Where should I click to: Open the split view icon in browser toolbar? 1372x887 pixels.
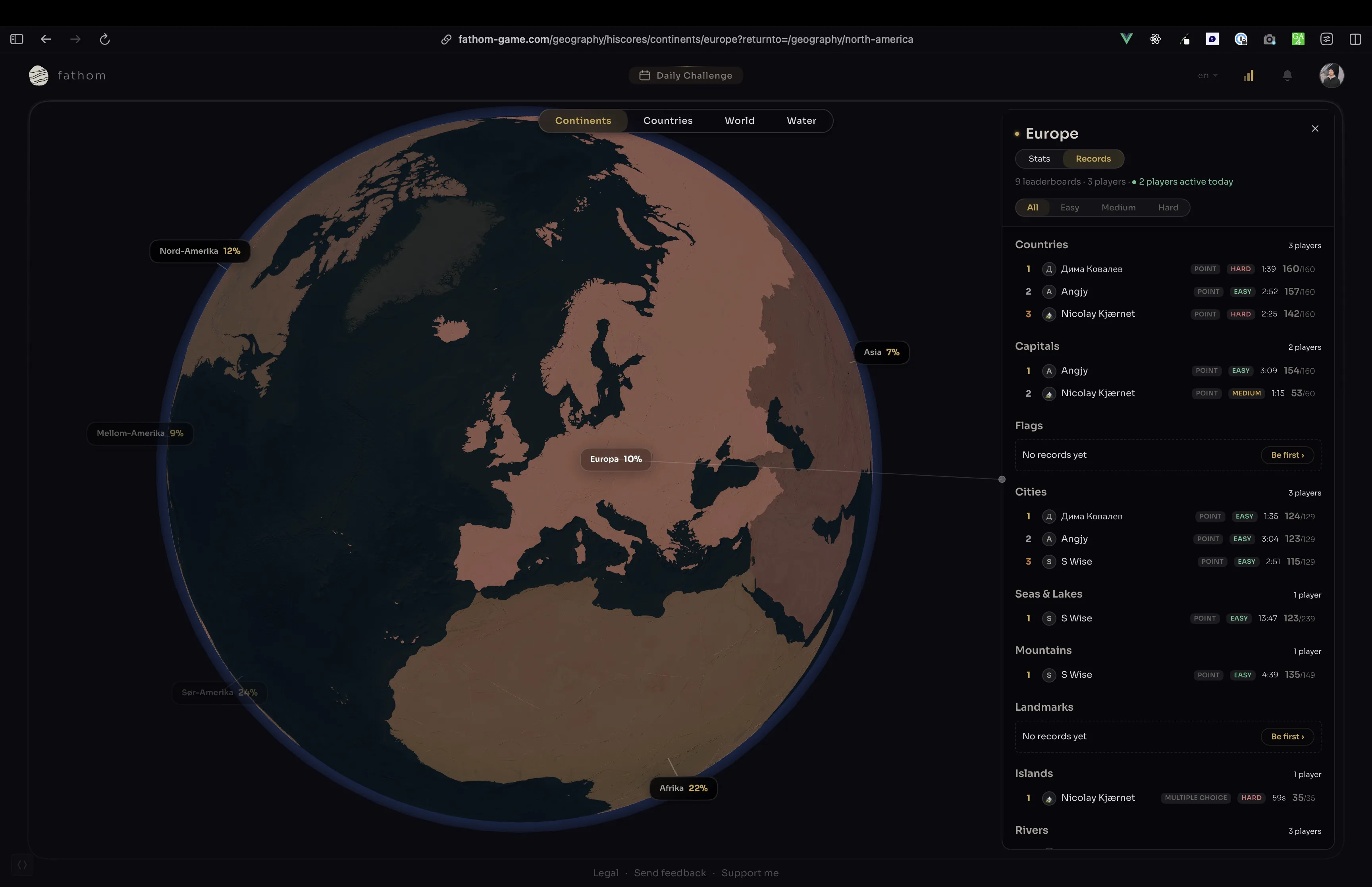1355,39
